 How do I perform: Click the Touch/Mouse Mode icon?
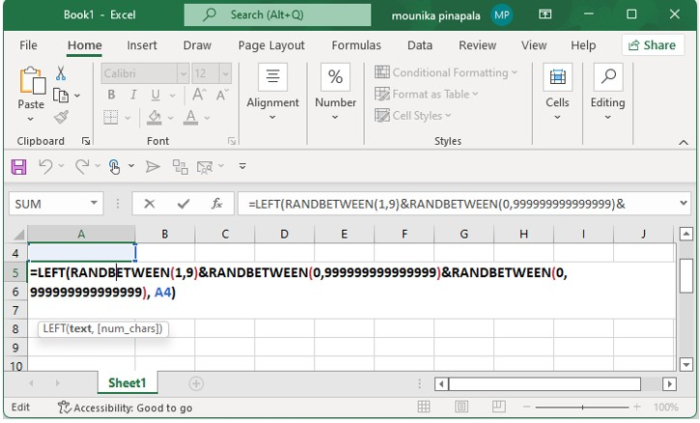(x=115, y=167)
